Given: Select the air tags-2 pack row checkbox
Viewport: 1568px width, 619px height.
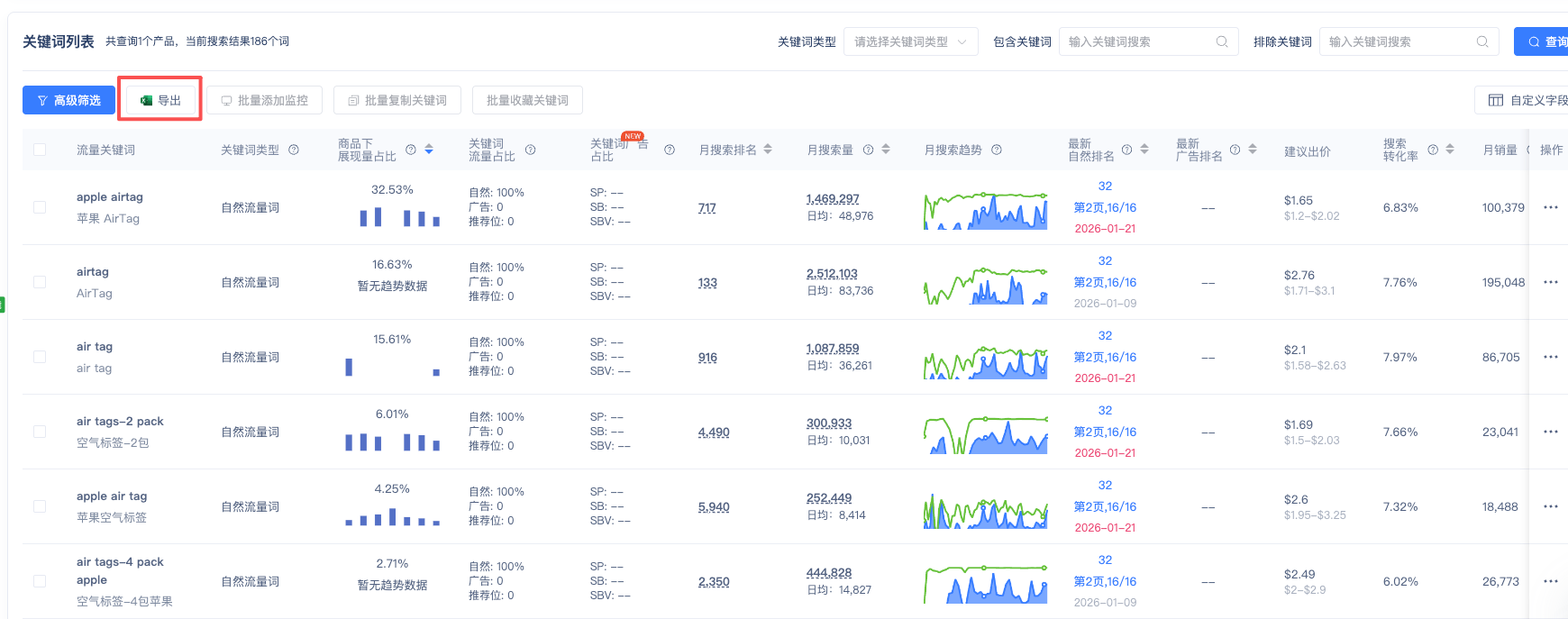Looking at the screenshot, I should point(40,432).
